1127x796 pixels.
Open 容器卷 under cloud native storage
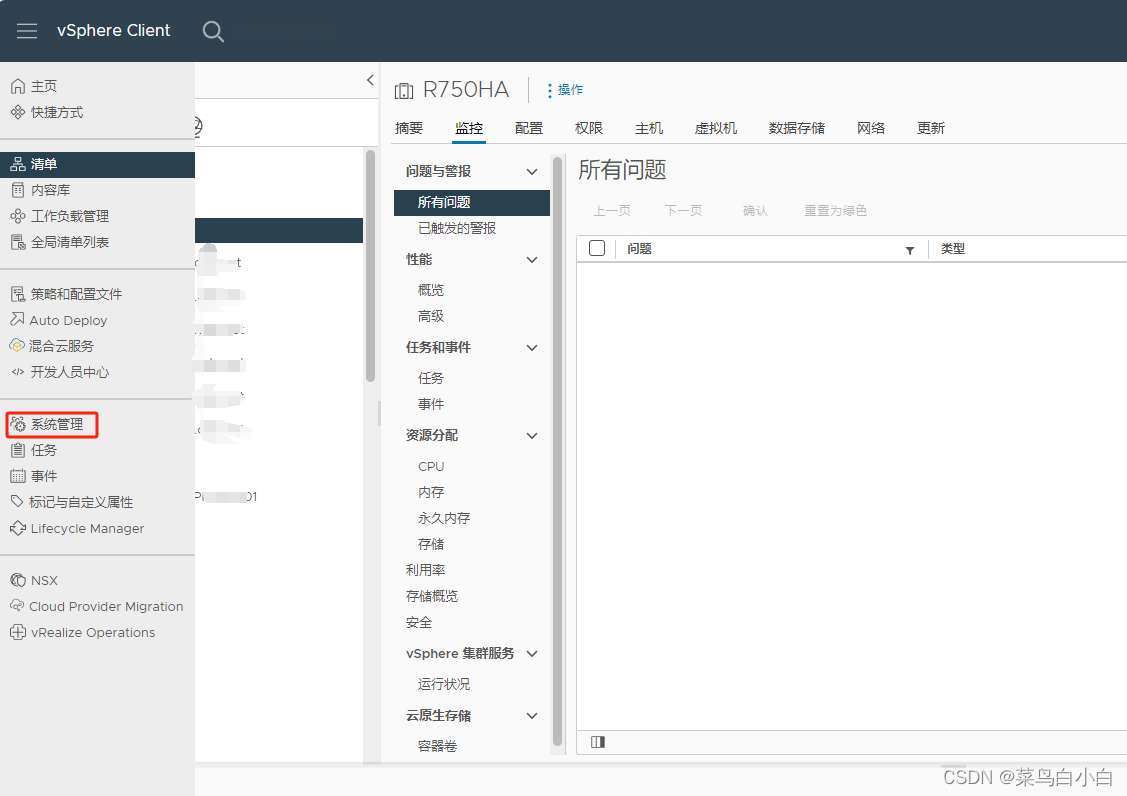click(438, 746)
